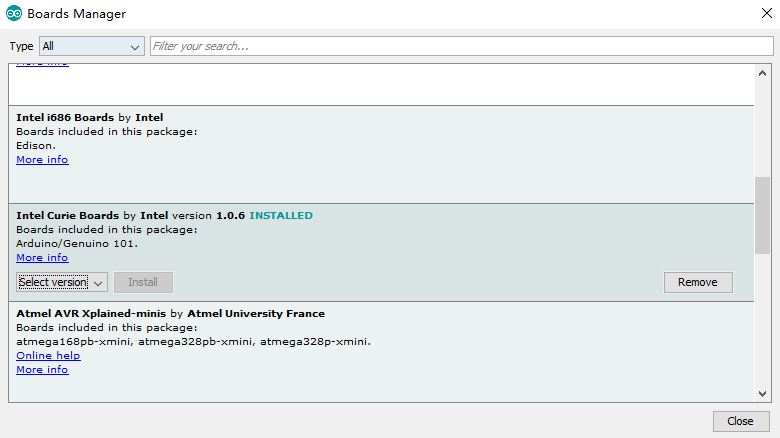
Task: Open More info link for Intel Curie Boards
Action: [42, 258]
